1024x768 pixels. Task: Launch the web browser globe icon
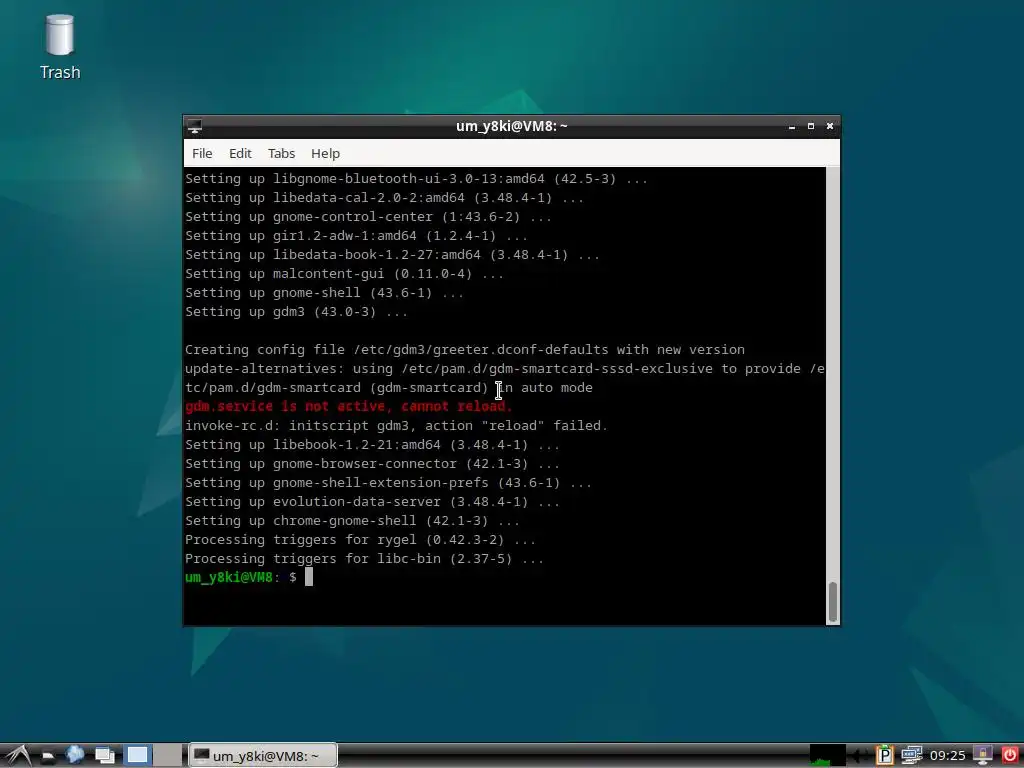tap(75, 755)
